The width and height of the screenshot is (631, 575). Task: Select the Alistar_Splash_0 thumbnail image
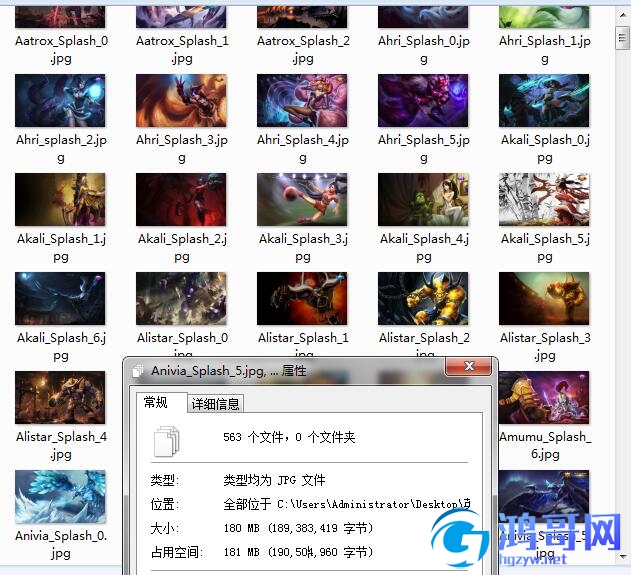point(181,299)
